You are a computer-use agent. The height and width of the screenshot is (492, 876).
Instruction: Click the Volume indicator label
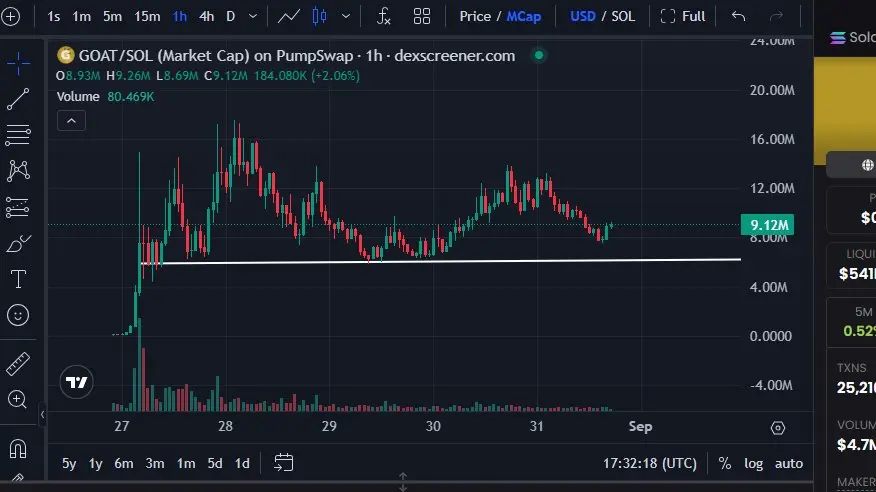pos(78,97)
